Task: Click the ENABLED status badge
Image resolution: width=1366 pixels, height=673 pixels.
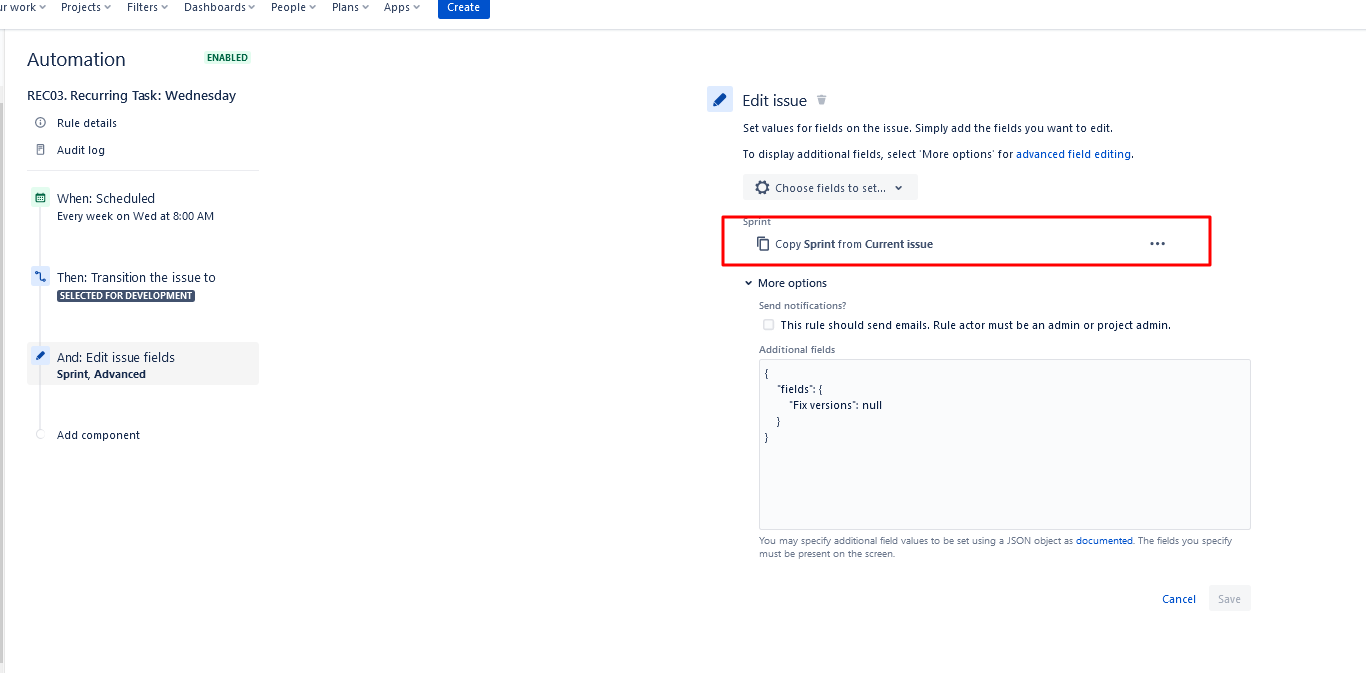Action: click(x=227, y=58)
